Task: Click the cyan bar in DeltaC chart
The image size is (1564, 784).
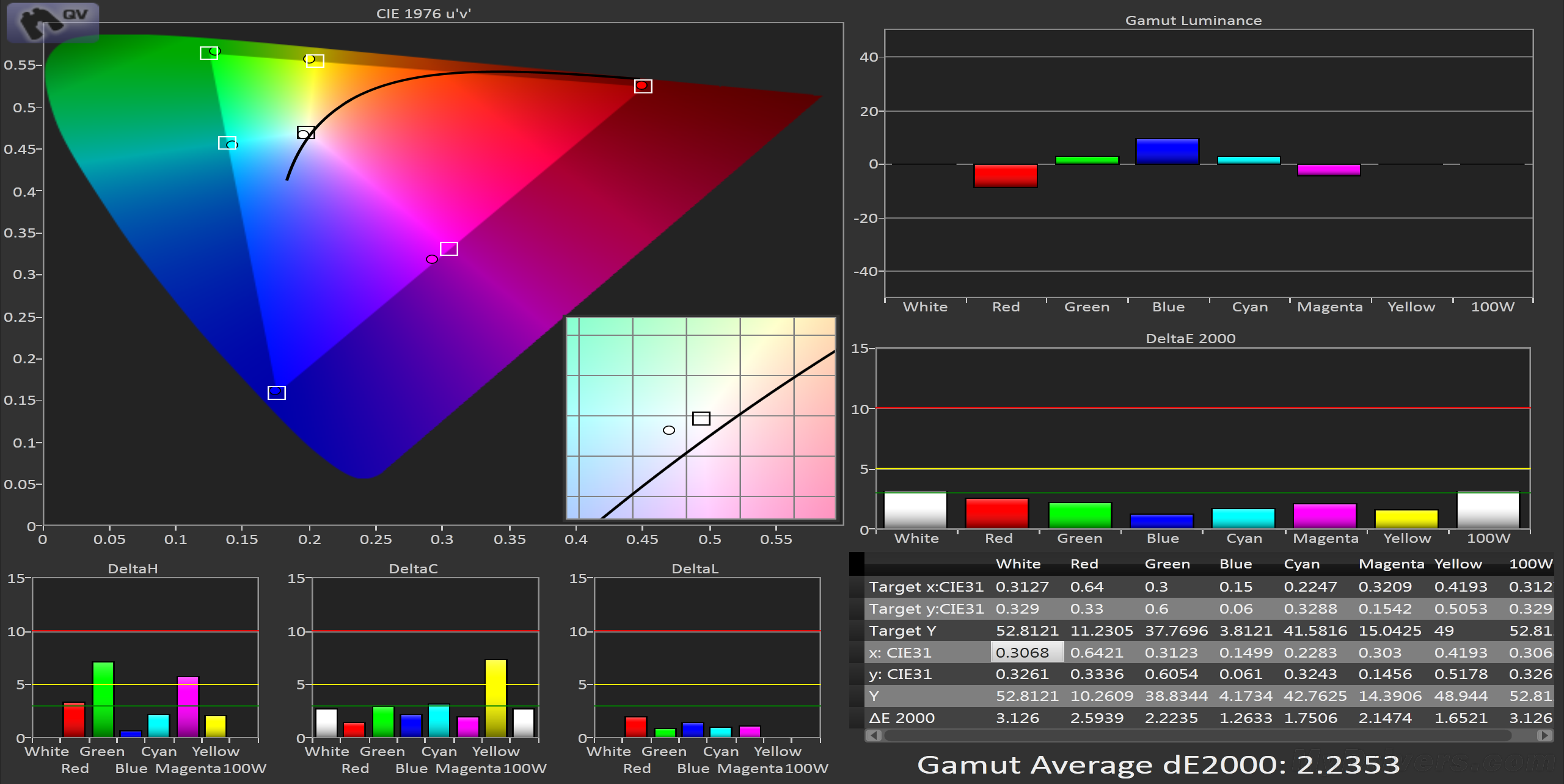Action: click(439, 721)
